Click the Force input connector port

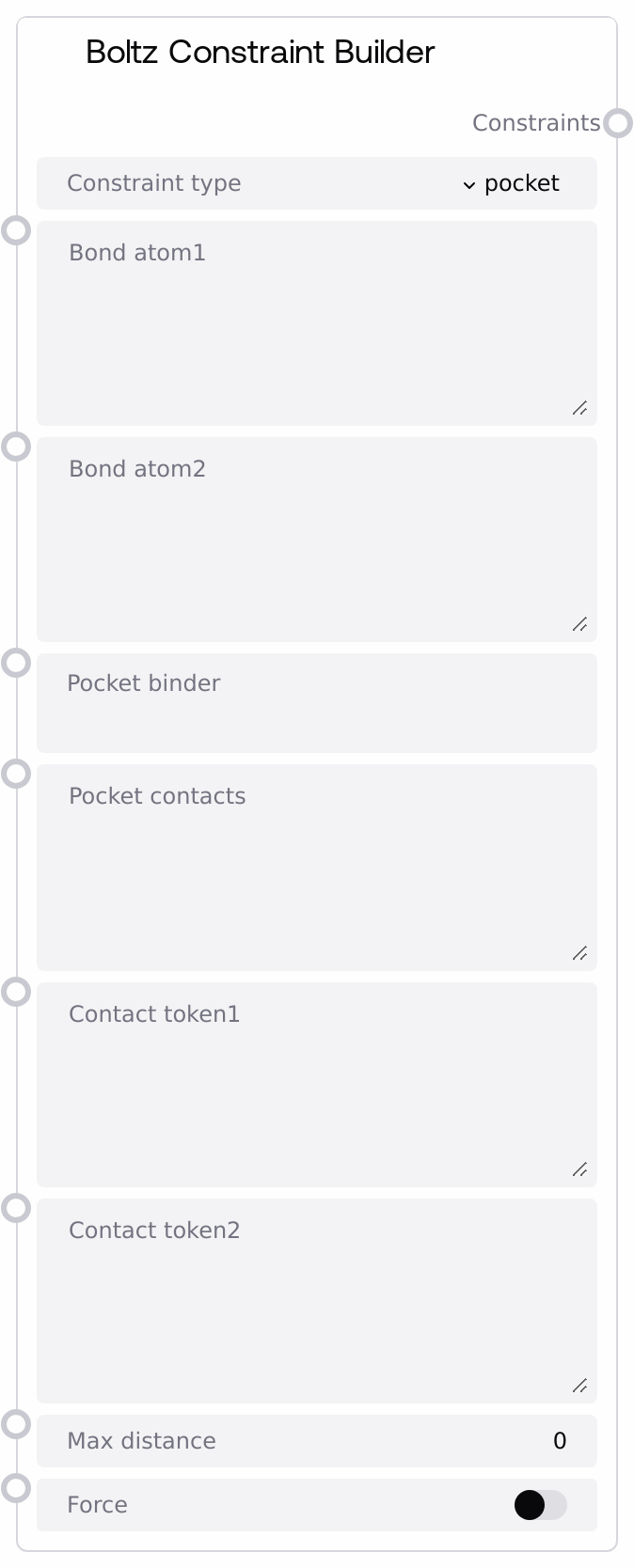[16, 1488]
